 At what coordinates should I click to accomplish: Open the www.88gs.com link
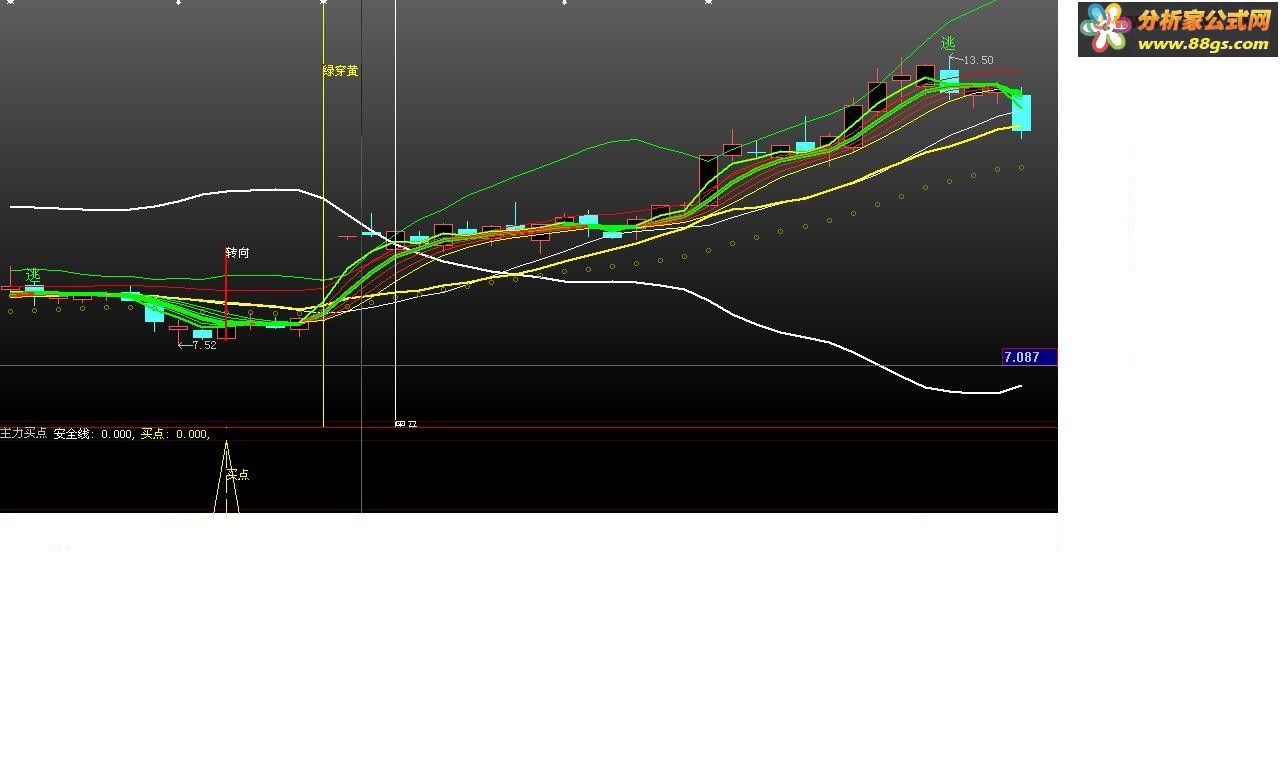(x=1203, y=44)
